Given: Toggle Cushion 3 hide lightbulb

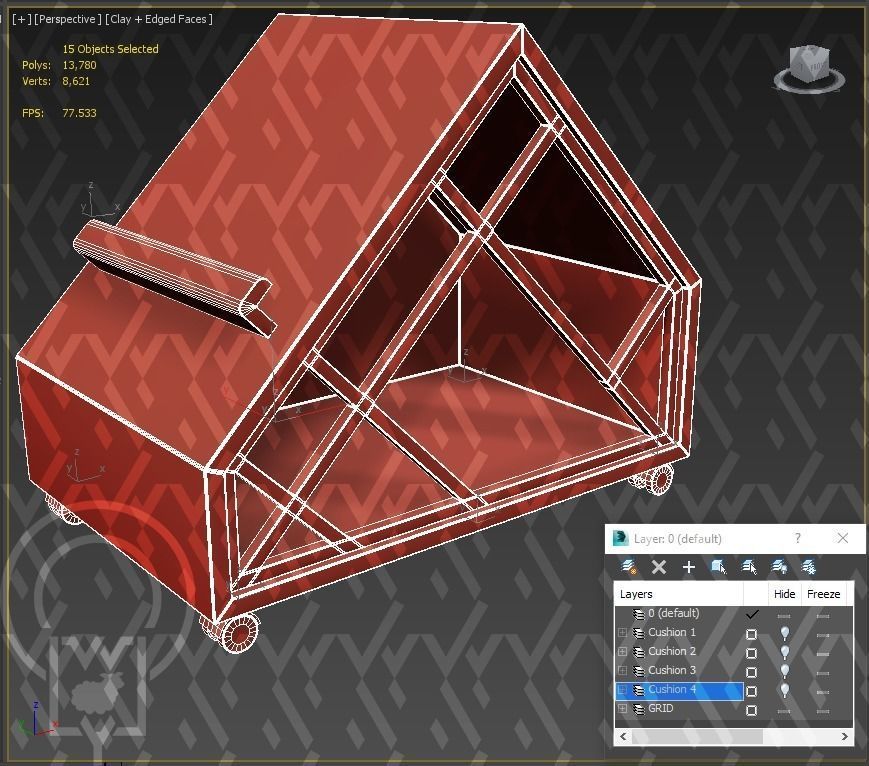Looking at the screenshot, I should click(x=785, y=671).
